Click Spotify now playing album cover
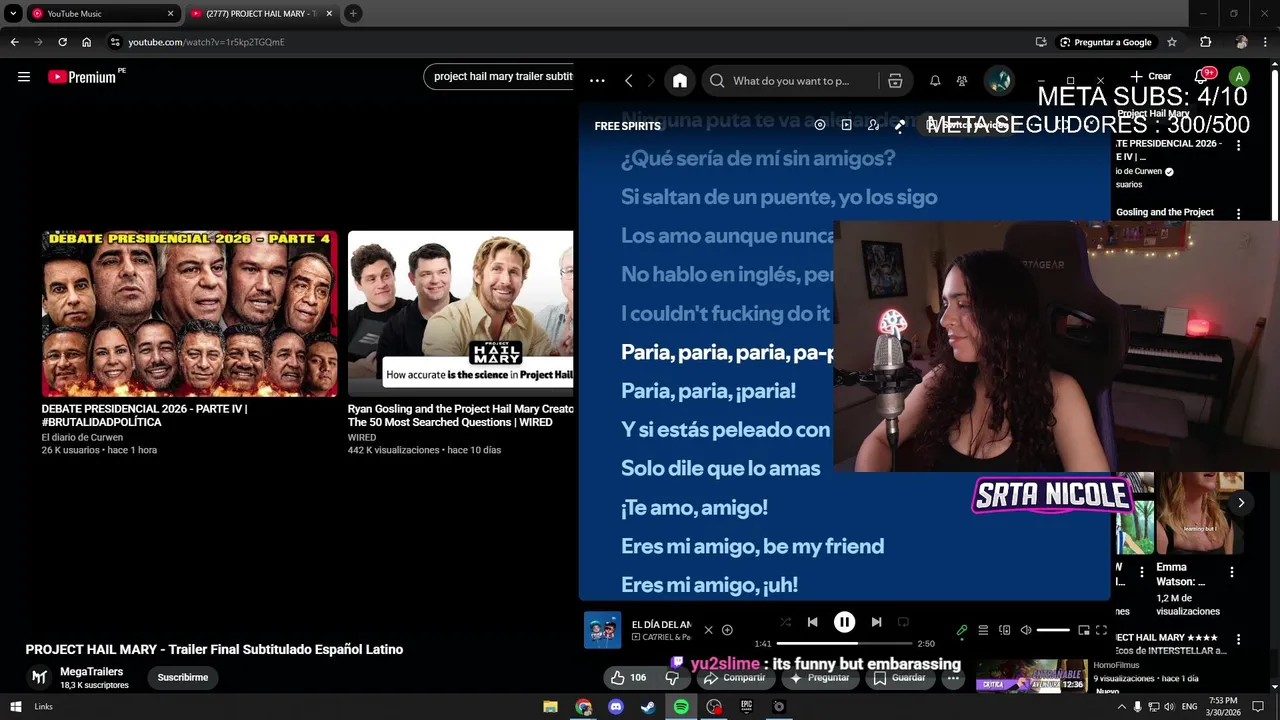Viewport: 1280px width, 720px height. [x=602, y=630]
